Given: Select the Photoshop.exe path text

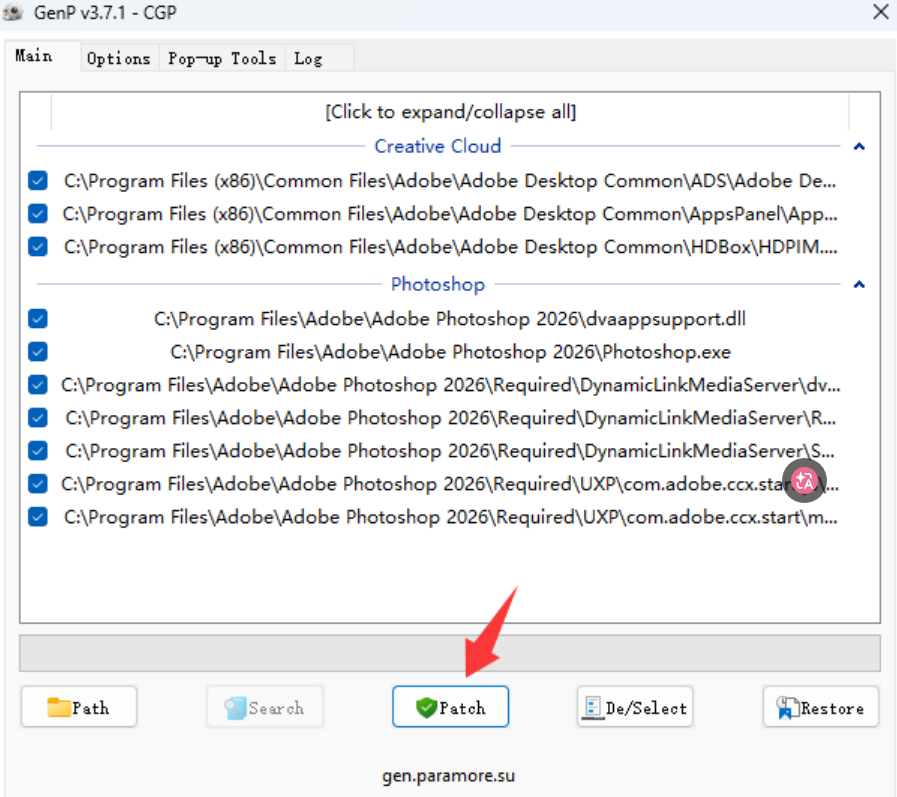Looking at the screenshot, I should coord(450,352).
